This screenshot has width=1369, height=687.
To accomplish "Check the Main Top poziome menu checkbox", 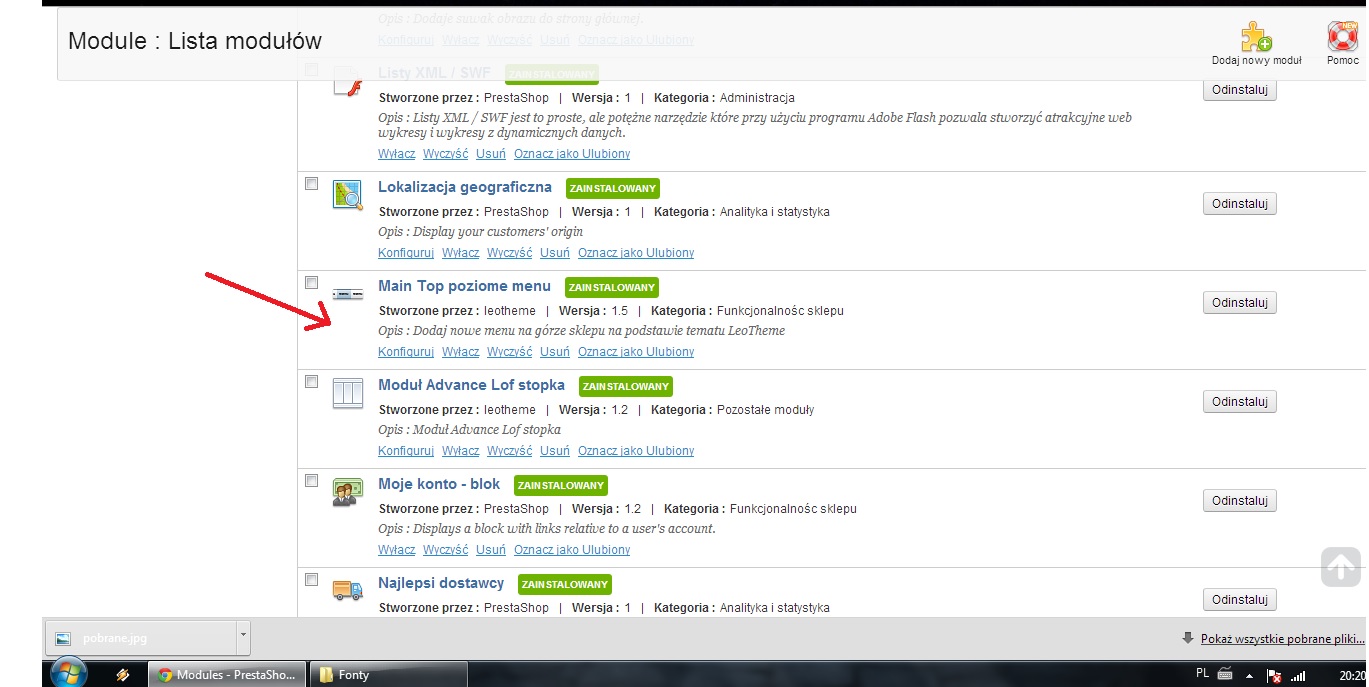I will [x=311, y=283].
